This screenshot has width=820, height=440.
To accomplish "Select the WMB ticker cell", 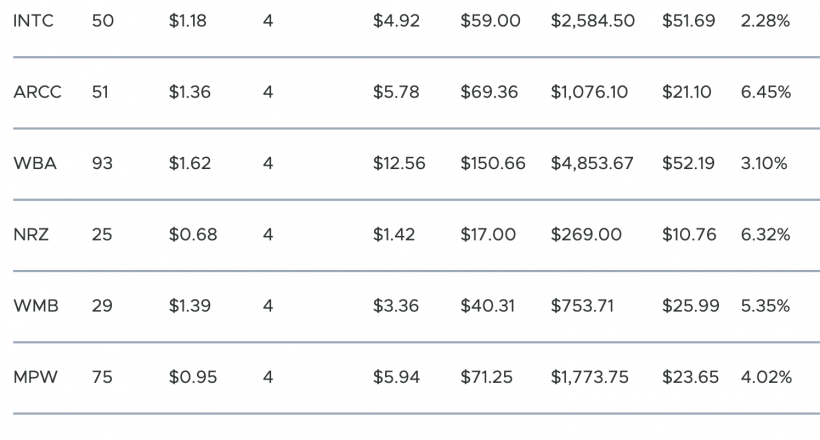I will coord(36,306).
